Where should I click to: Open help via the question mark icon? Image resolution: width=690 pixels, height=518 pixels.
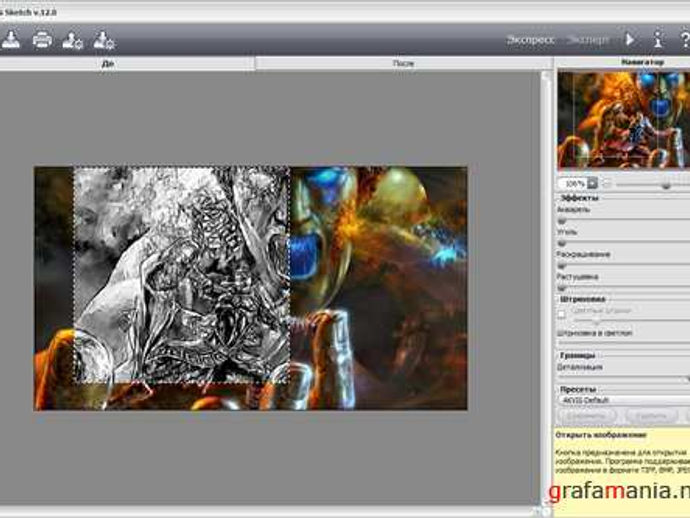pos(685,40)
